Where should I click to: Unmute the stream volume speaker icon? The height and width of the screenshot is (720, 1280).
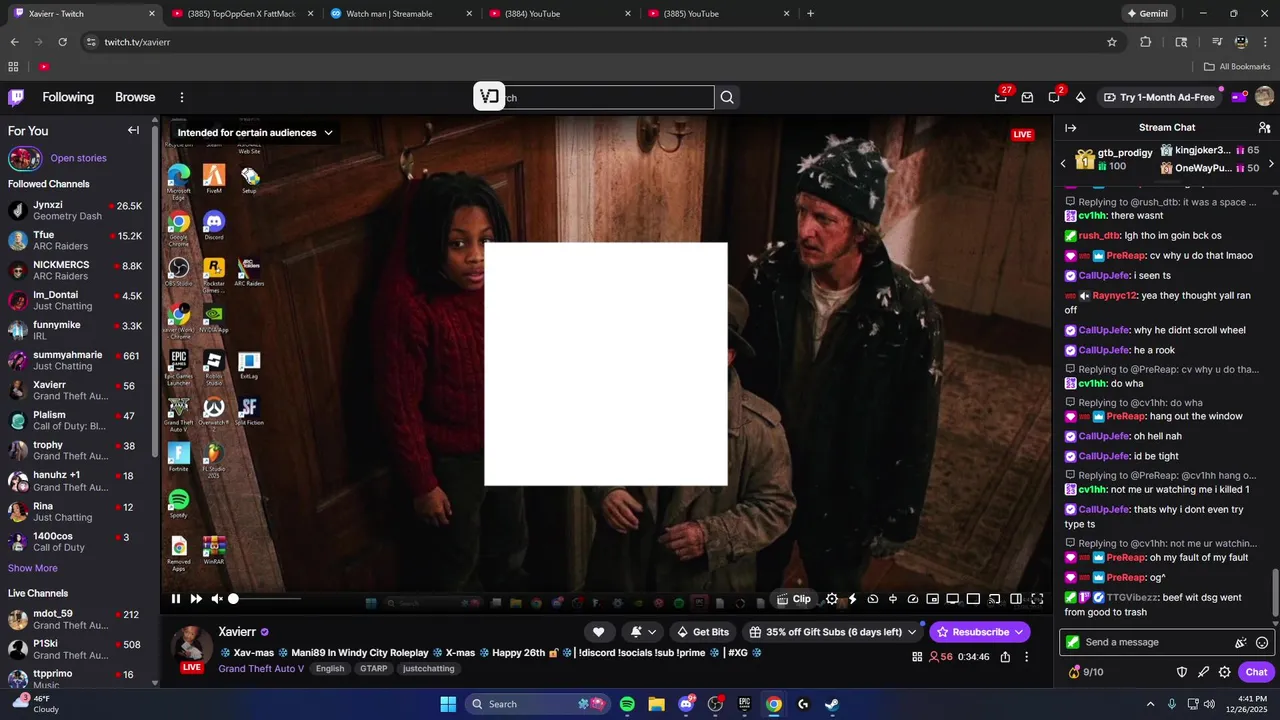tap(217, 599)
